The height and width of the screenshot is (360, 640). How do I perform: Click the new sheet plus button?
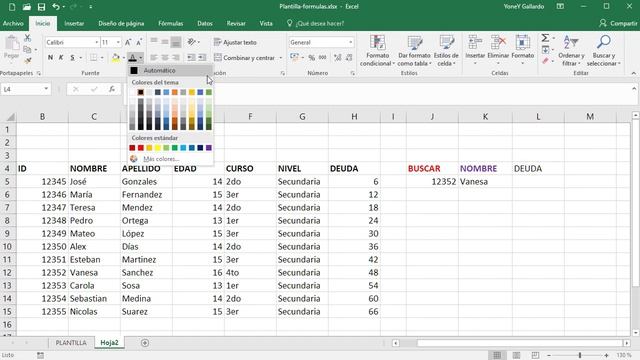pyautogui.click(x=145, y=343)
